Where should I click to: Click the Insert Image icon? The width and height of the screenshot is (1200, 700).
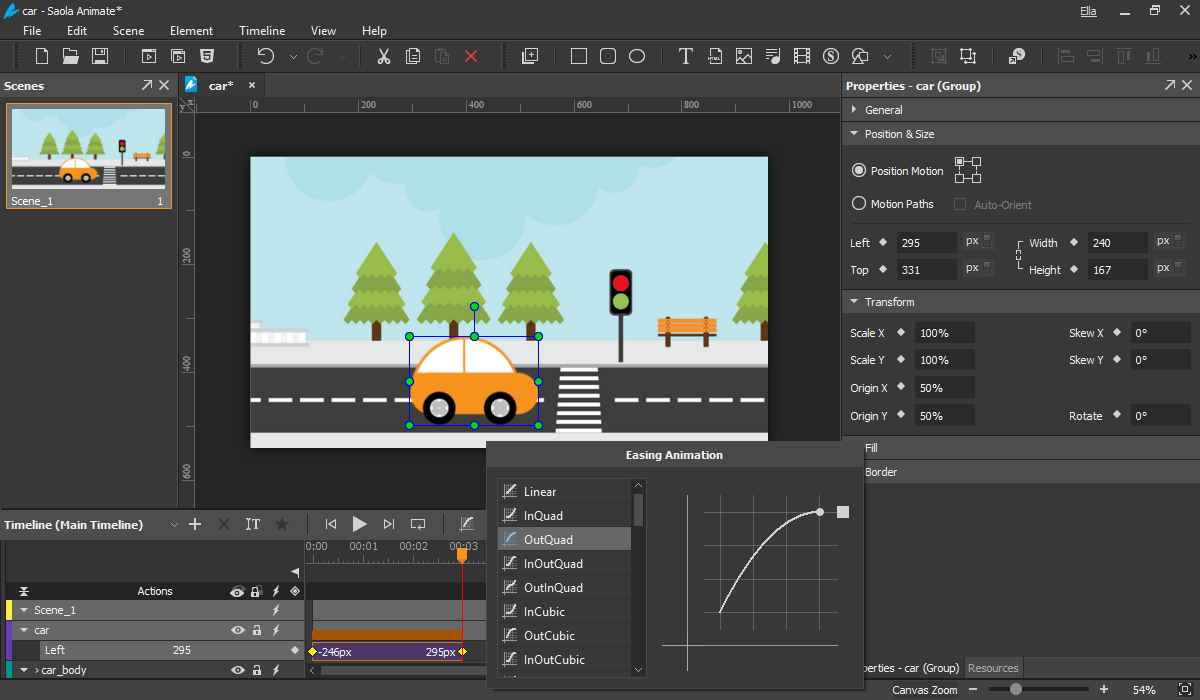[x=743, y=56]
